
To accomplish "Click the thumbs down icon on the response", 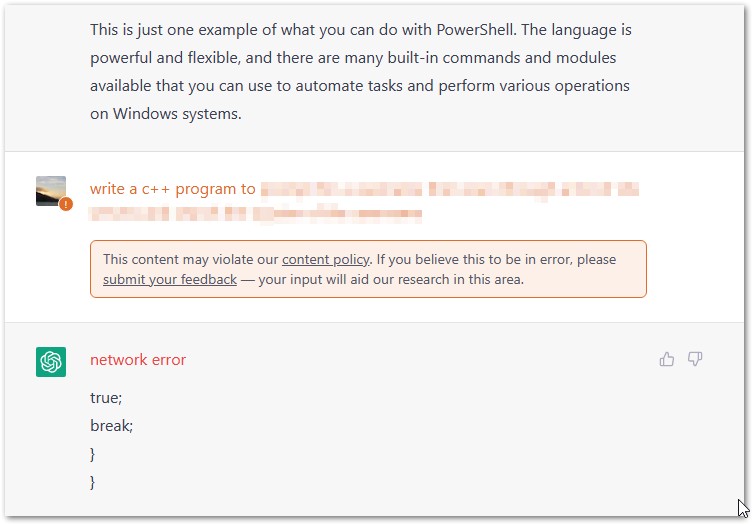I will click(695, 359).
